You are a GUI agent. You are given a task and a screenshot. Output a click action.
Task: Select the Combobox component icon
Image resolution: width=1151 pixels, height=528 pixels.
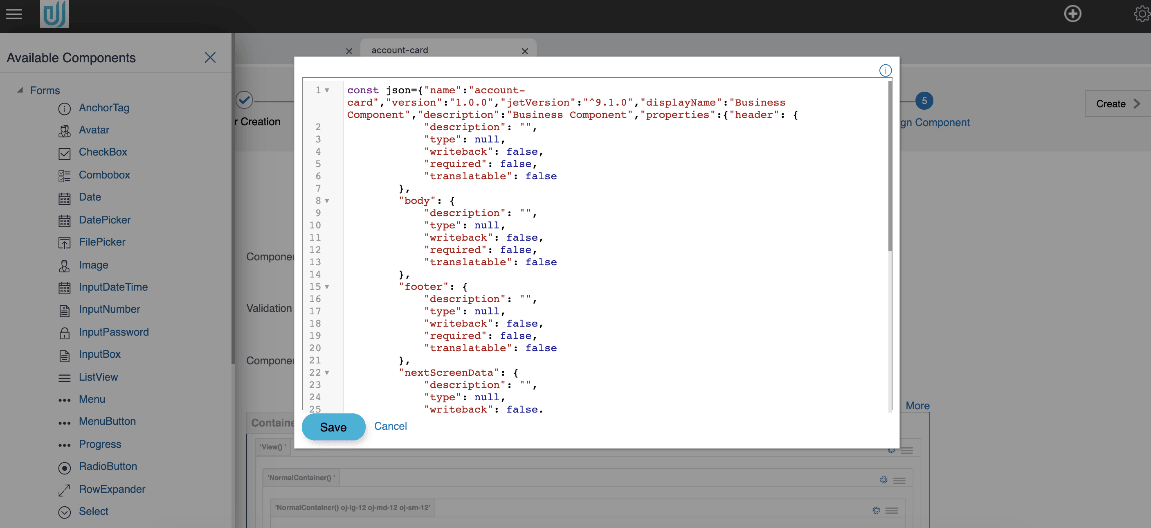pyautogui.click(x=64, y=176)
